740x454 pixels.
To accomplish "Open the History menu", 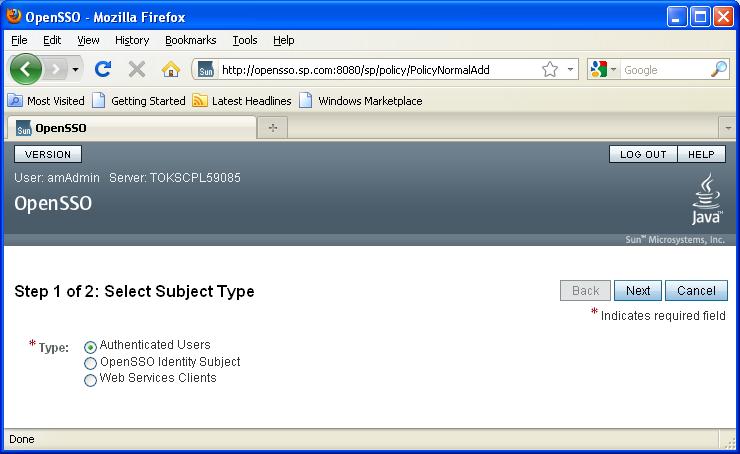I will 132,41.
